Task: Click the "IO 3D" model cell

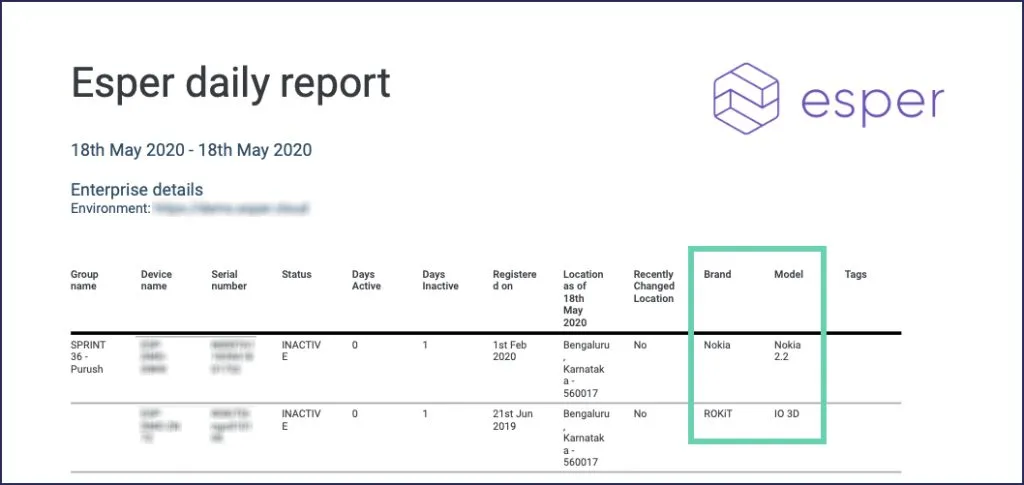Action: [788, 414]
